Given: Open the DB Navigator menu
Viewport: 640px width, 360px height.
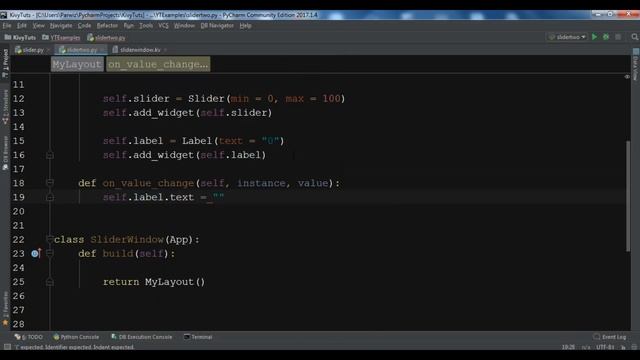Looking at the screenshot, I should tap(217, 25).
